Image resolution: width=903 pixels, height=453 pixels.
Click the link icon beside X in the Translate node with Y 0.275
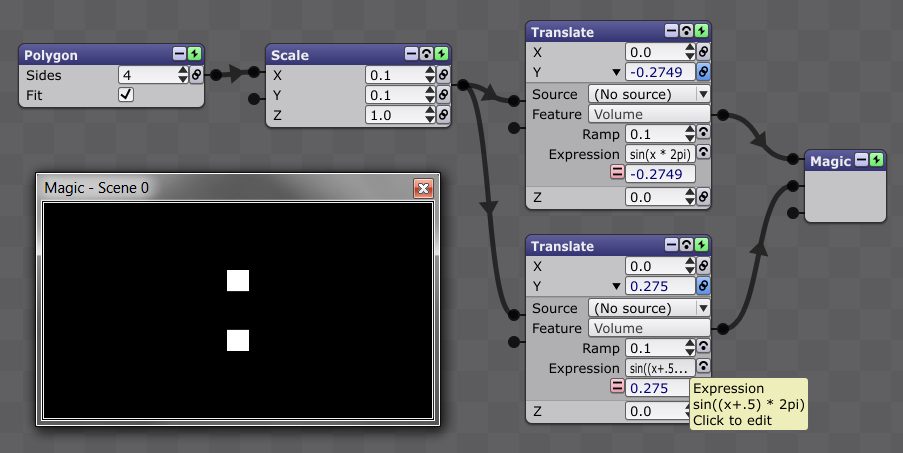(x=703, y=266)
